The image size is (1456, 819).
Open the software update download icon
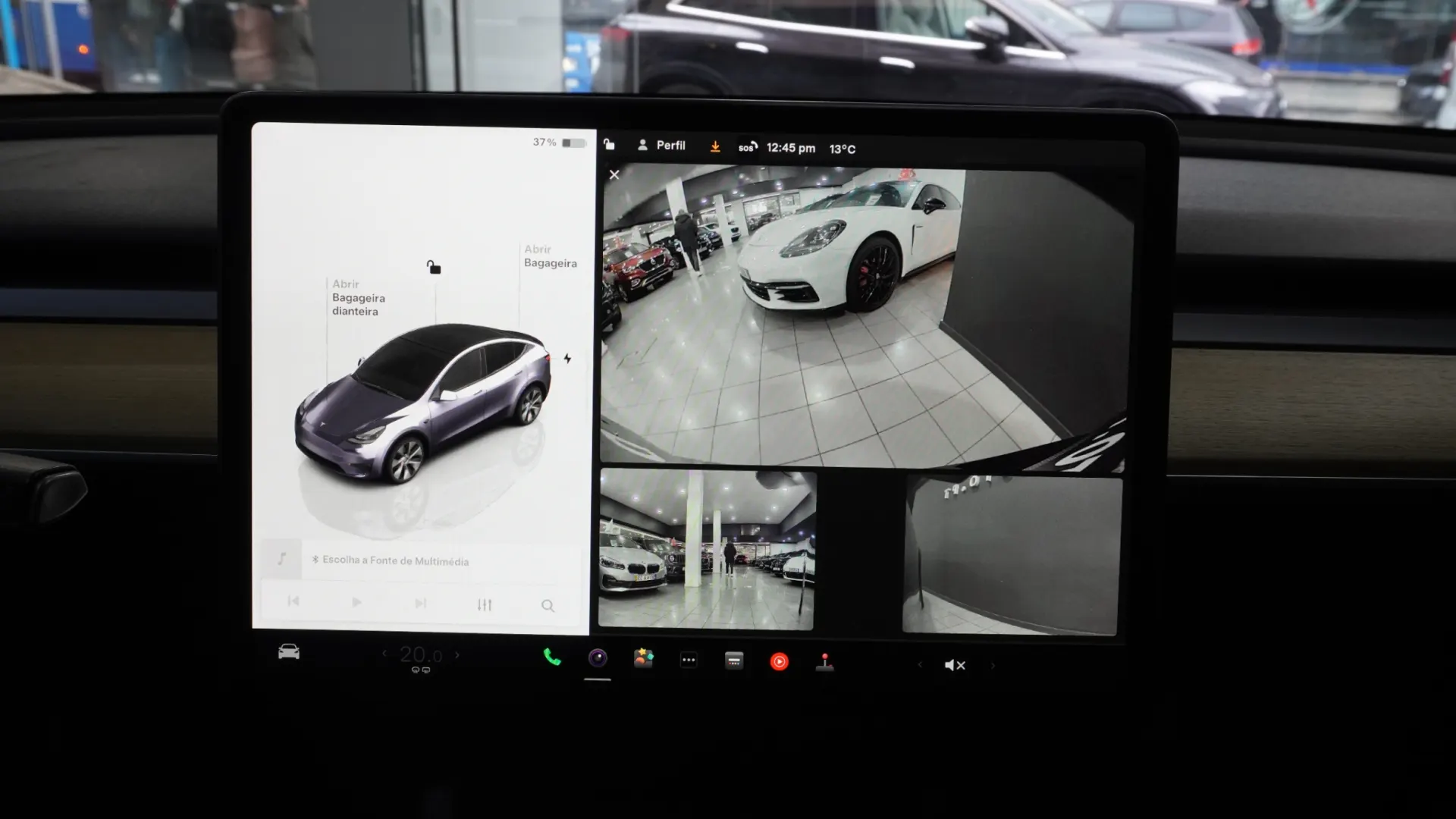(x=716, y=146)
